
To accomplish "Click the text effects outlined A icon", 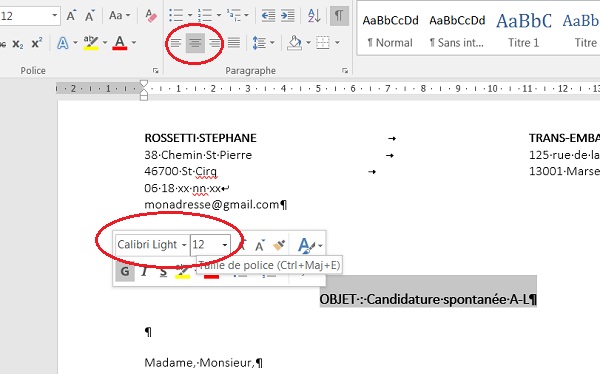I will tap(62, 43).
